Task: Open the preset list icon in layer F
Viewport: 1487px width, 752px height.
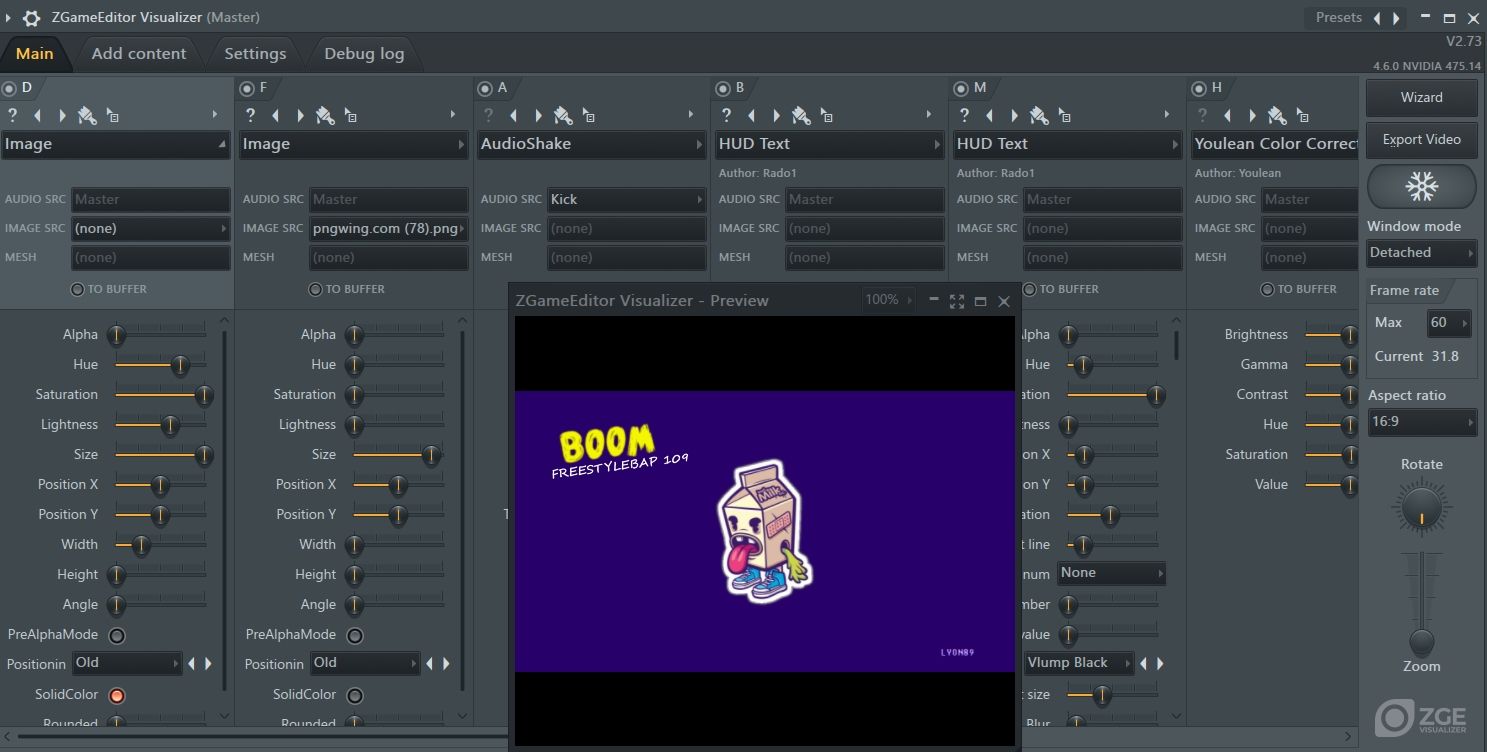Action: 350,116
